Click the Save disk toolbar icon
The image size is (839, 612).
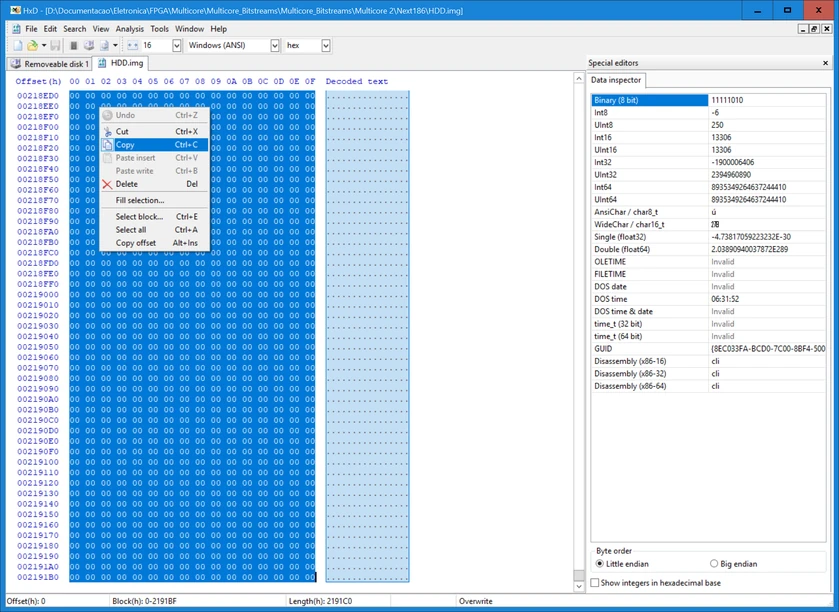click(55, 46)
